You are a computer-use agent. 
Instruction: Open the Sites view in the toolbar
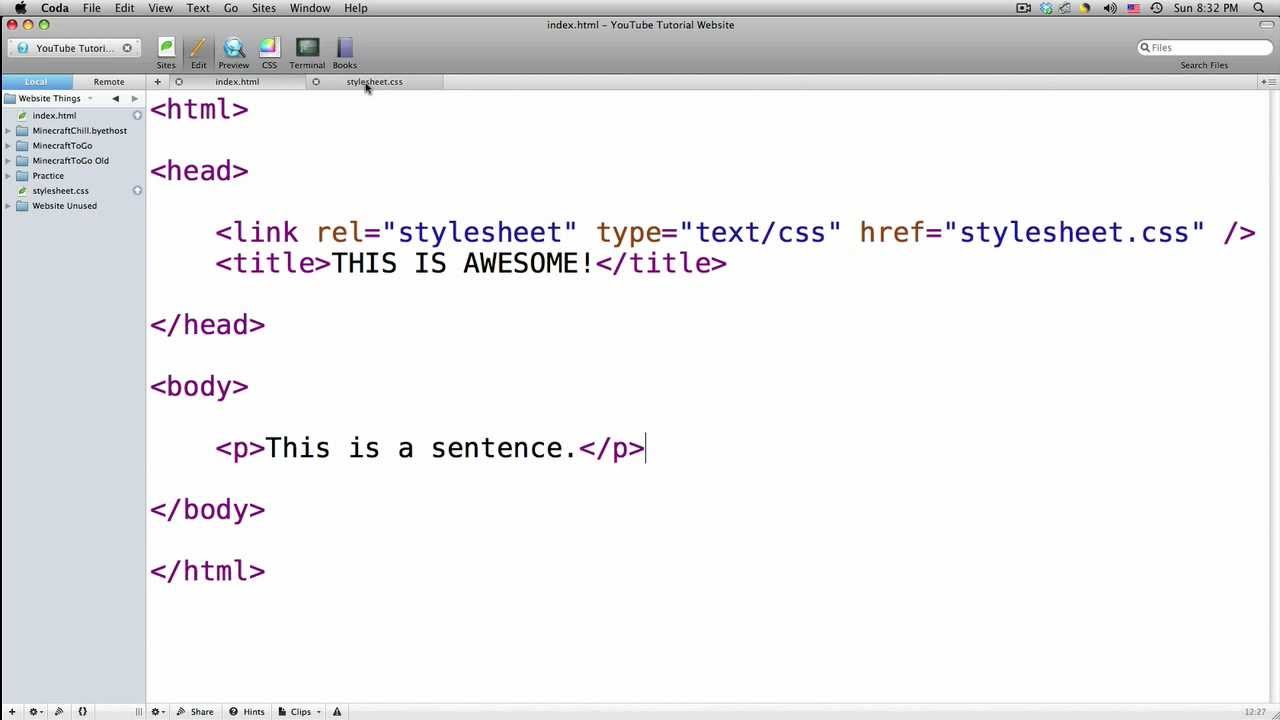[166, 53]
